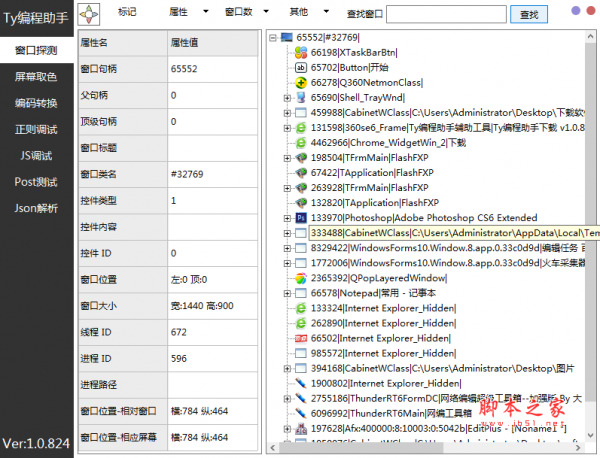The height and width of the screenshot is (458, 600).
Task: Click the XTaskBarBtn colorful icon
Action: pyautogui.click(x=301, y=52)
